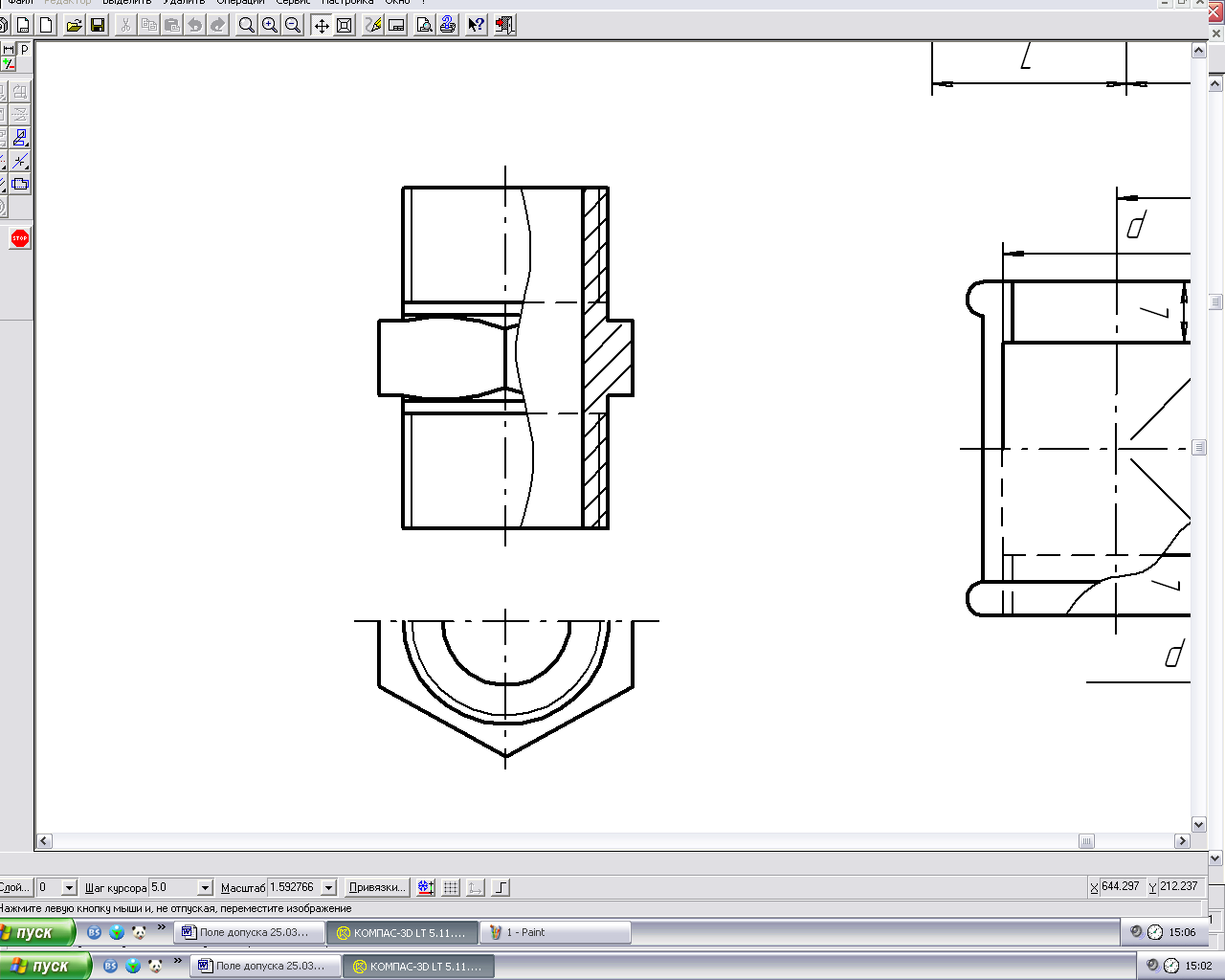Image resolution: width=1225 pixels, height=980 pixels.
Task: Switch to the P panel tab
Action: click(25, 49)
